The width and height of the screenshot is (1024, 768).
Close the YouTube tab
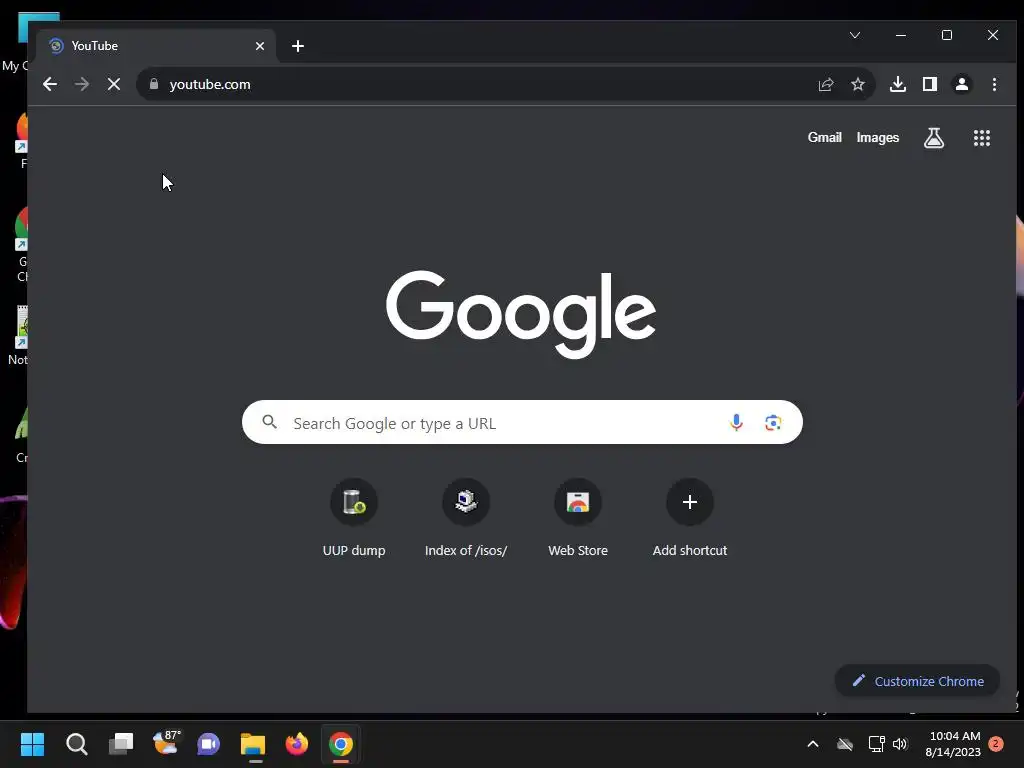(x=260, y=46)
